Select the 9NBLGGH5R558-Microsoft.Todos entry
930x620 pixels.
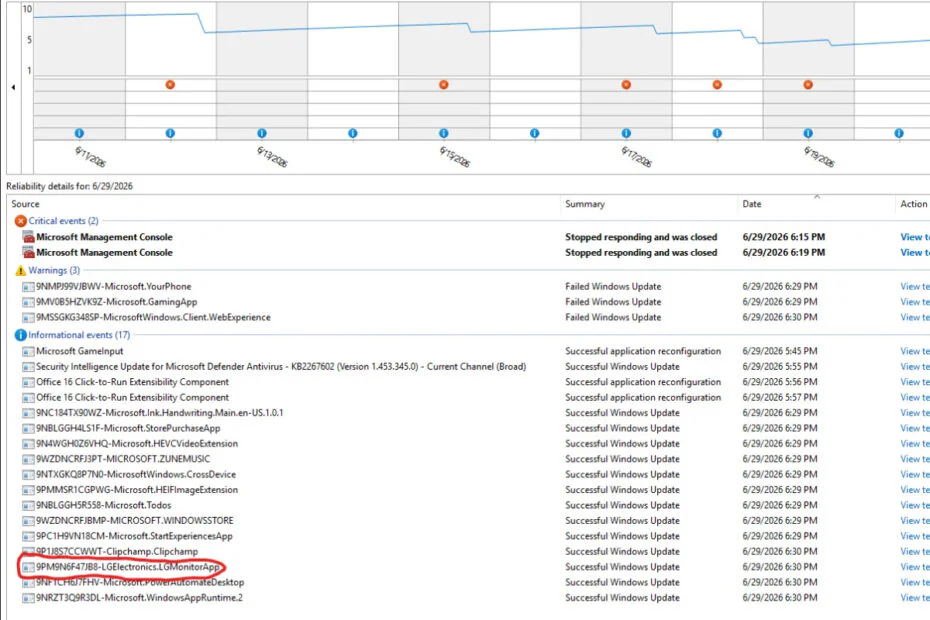point(104,505)
